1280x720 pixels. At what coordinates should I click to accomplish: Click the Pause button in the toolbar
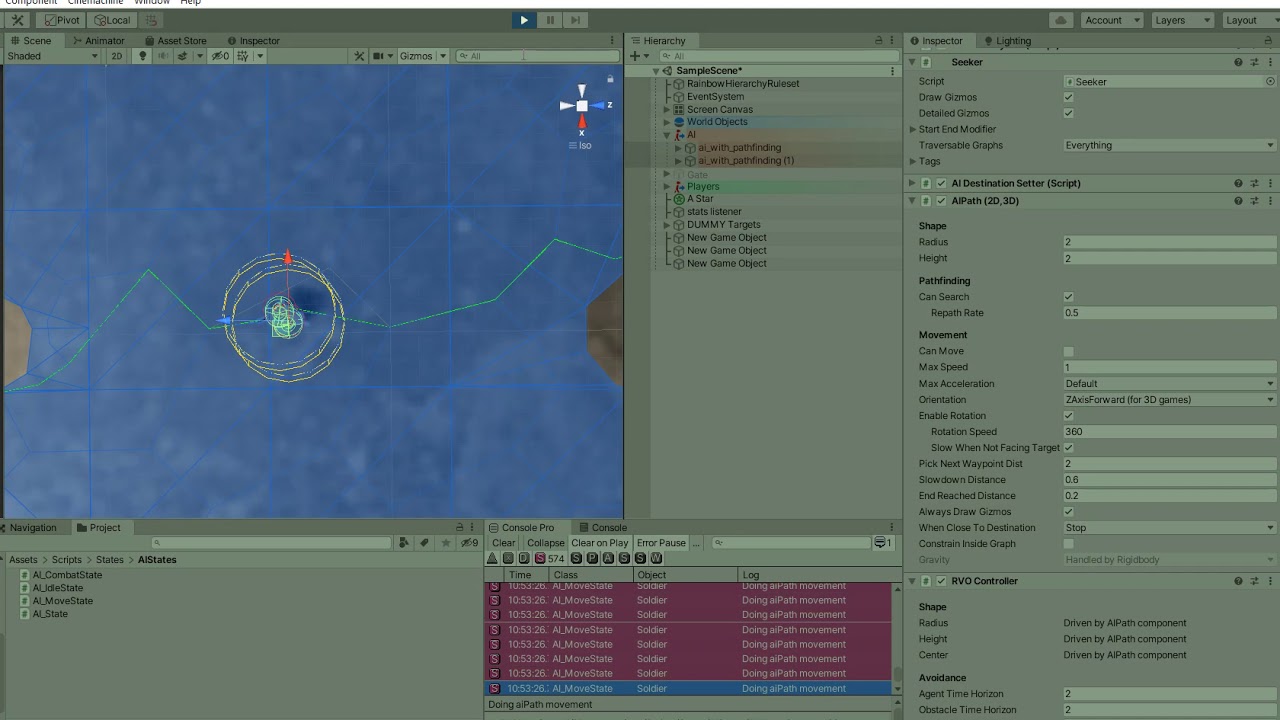tap(550, 20)
